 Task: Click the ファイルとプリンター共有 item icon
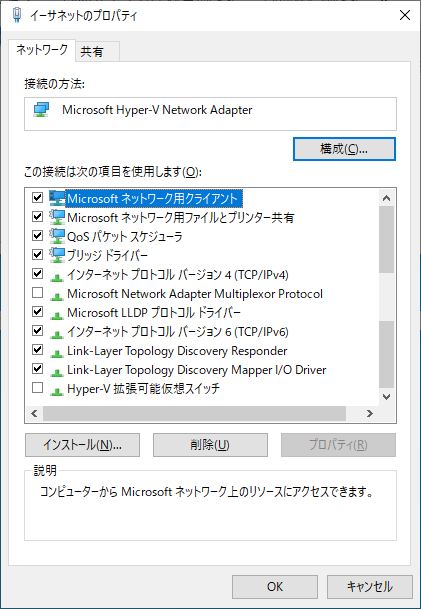(57, 217)
